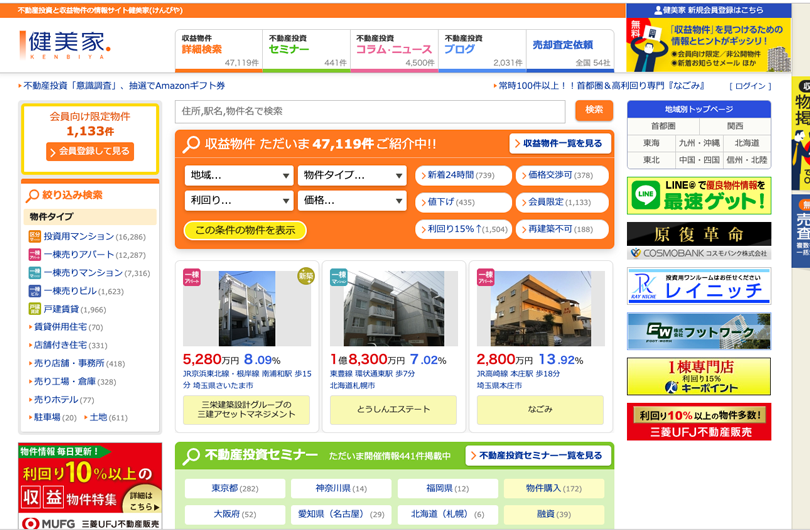
Task: Click the 土地 (611) link
Action: [x=108, y=417]
